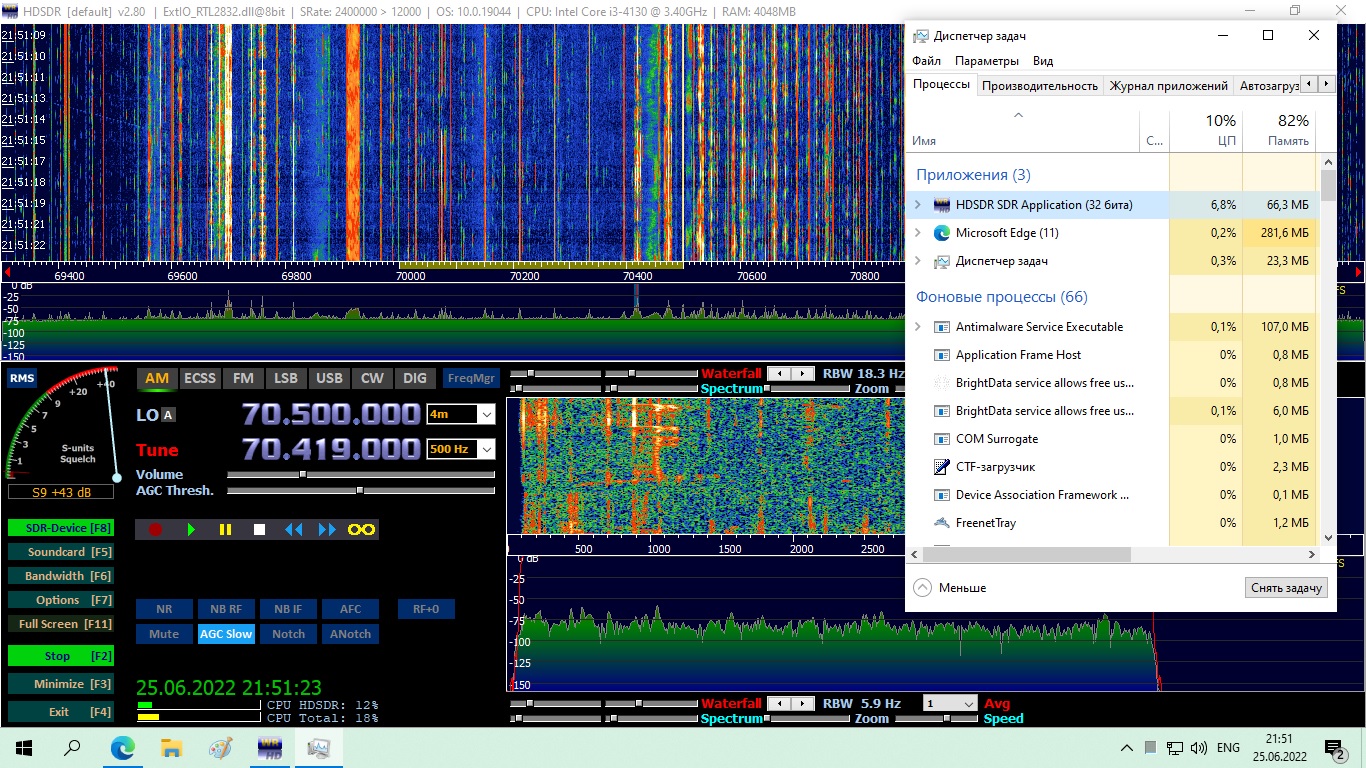Open the 500 Hz tuning step dropdown
The width and height of the screenshot is (1366, 768).
point(486,450)
